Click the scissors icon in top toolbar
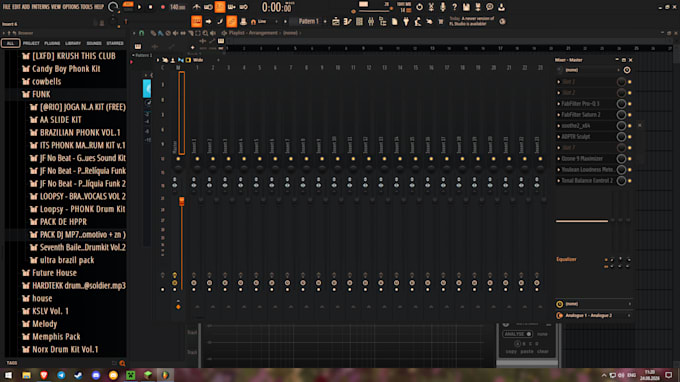680x382 pixels. click(431, 7)
